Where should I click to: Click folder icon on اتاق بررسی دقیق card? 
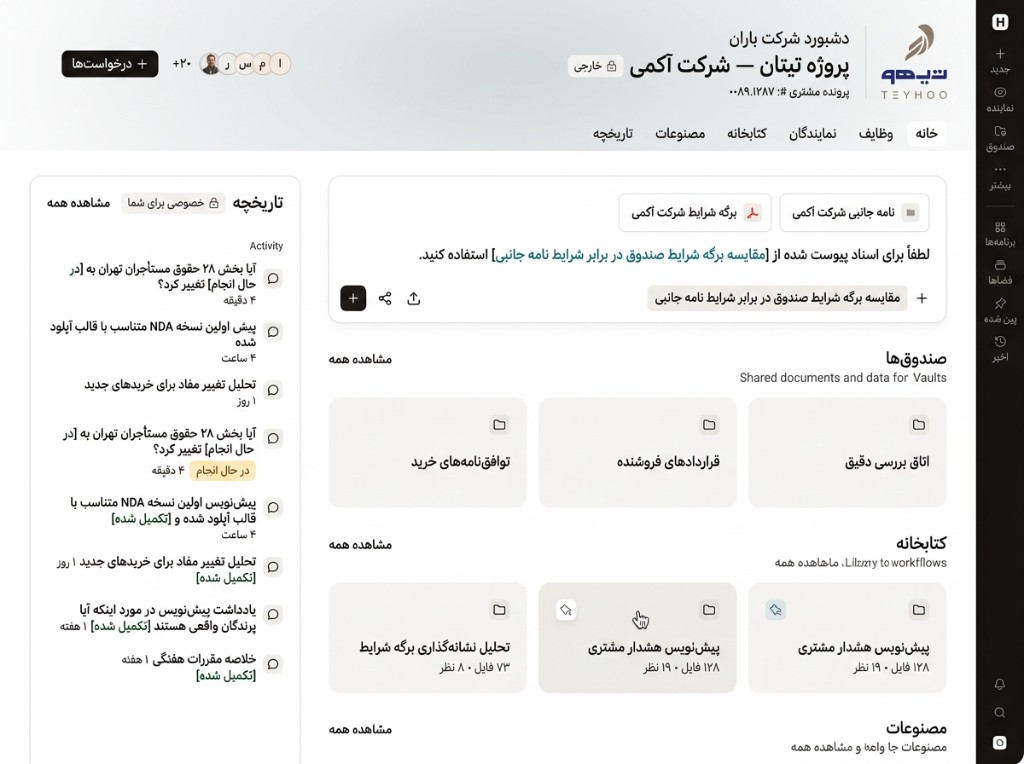click(x=919, y=425)
